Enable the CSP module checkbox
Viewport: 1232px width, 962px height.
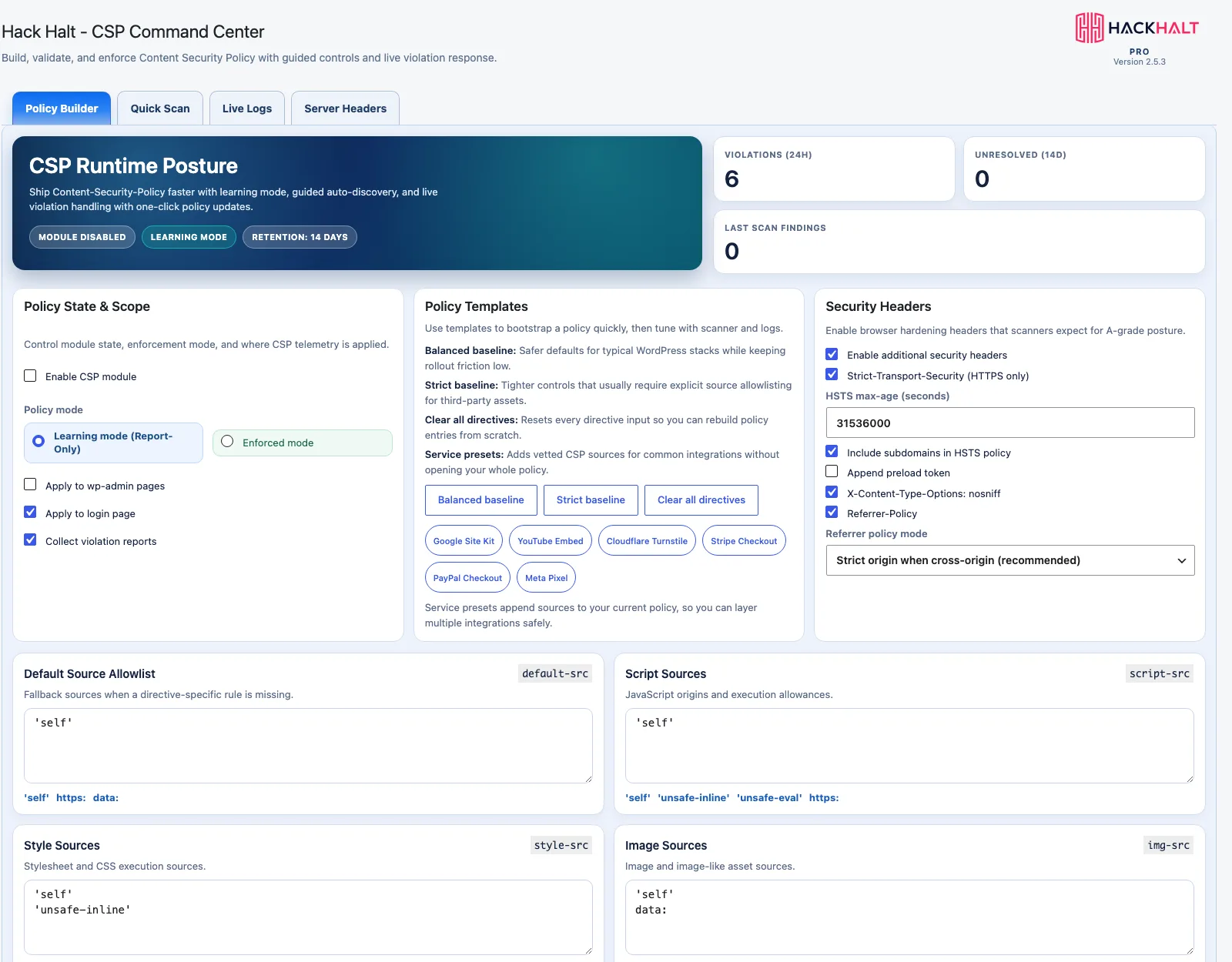pyautogui.click(x=30, y=376)
